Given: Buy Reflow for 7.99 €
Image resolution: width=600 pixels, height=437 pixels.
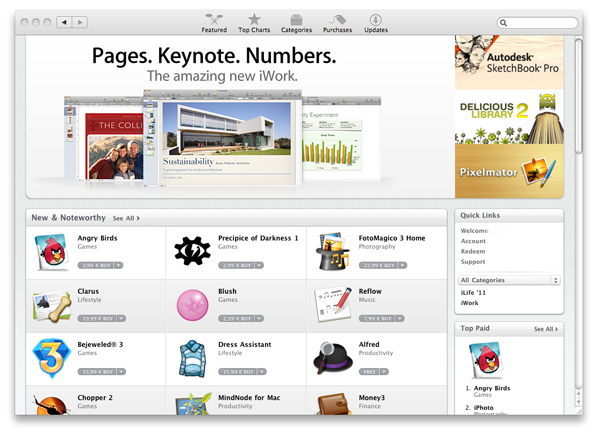Looking at the screenshot, I should [x=377, y=318].
